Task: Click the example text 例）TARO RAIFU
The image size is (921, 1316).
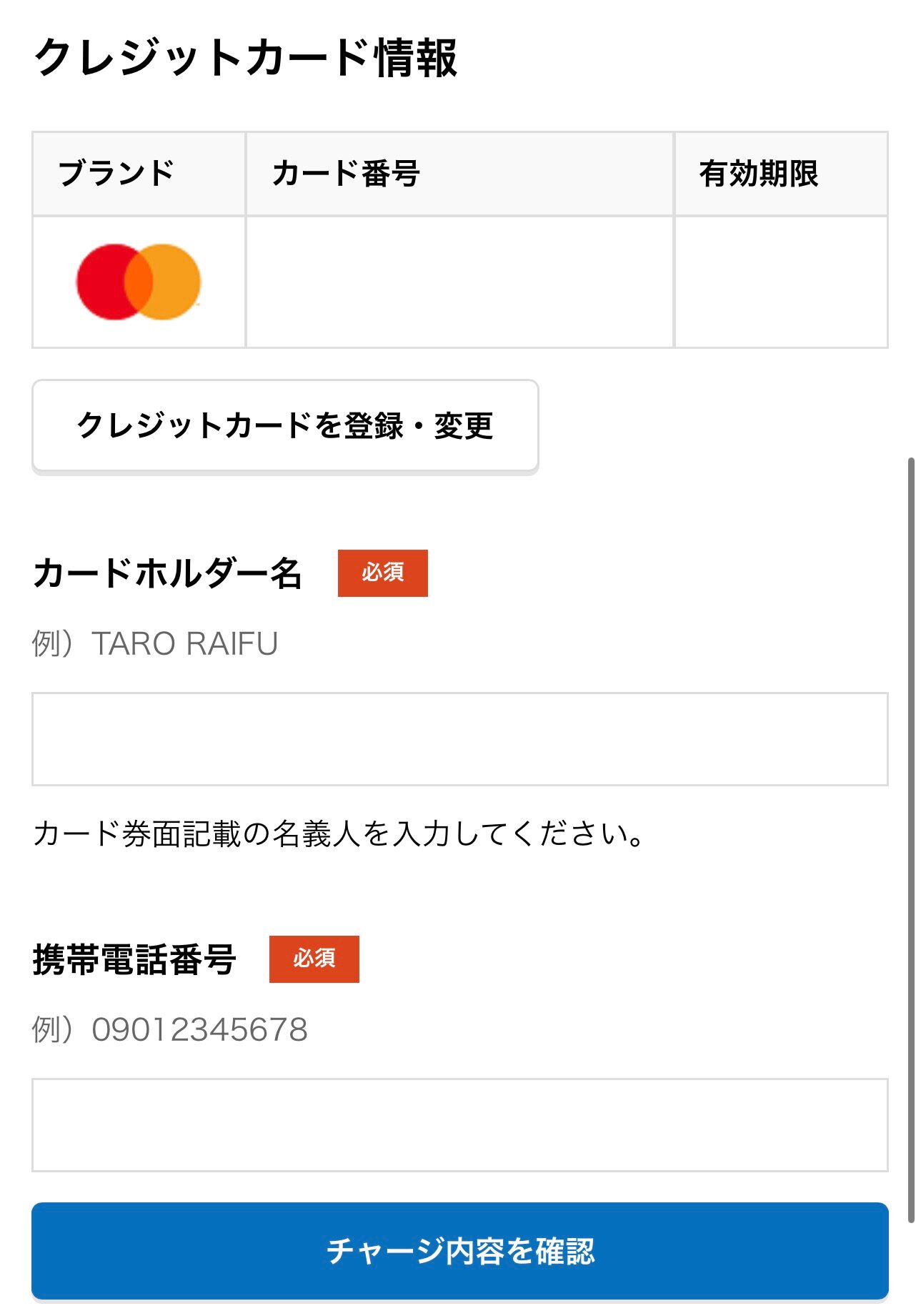Action: coord(155,643)
